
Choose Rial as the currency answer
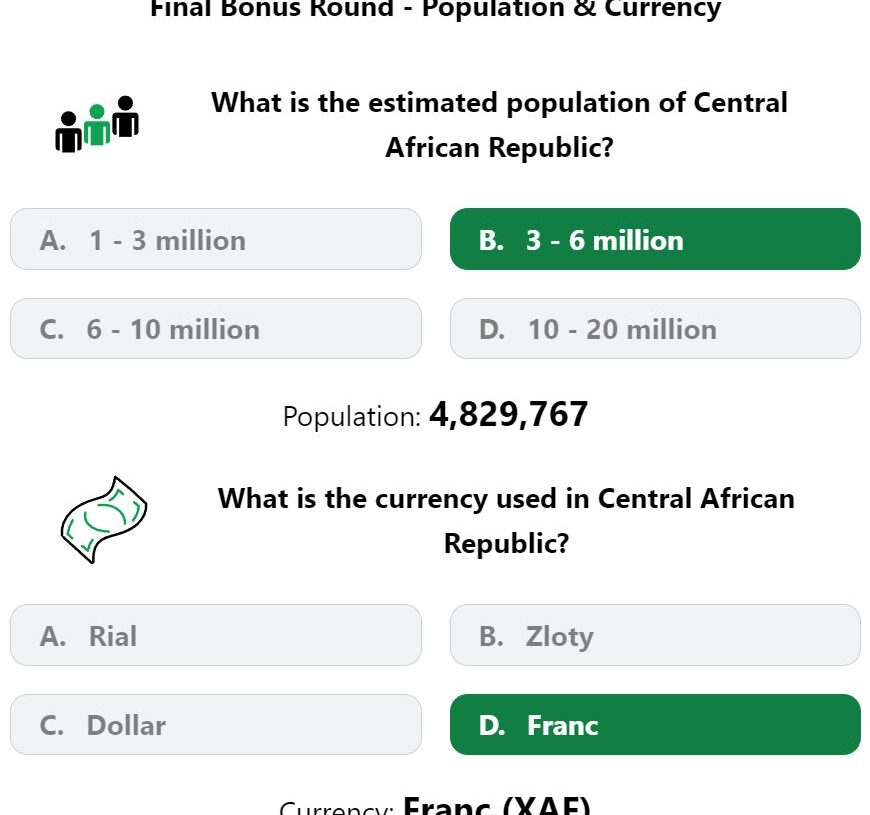point(216,636)
